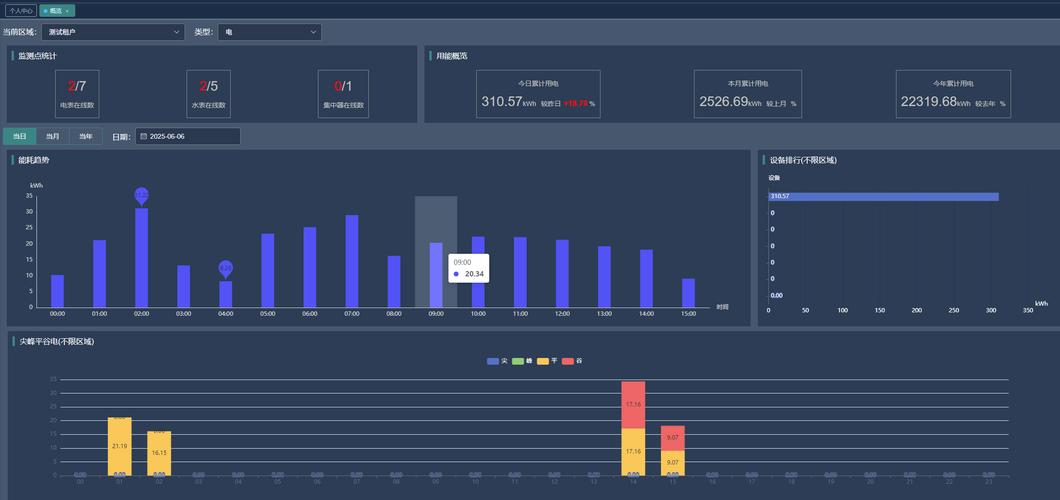Open the 个人中心 tab

tap(21, 11)
